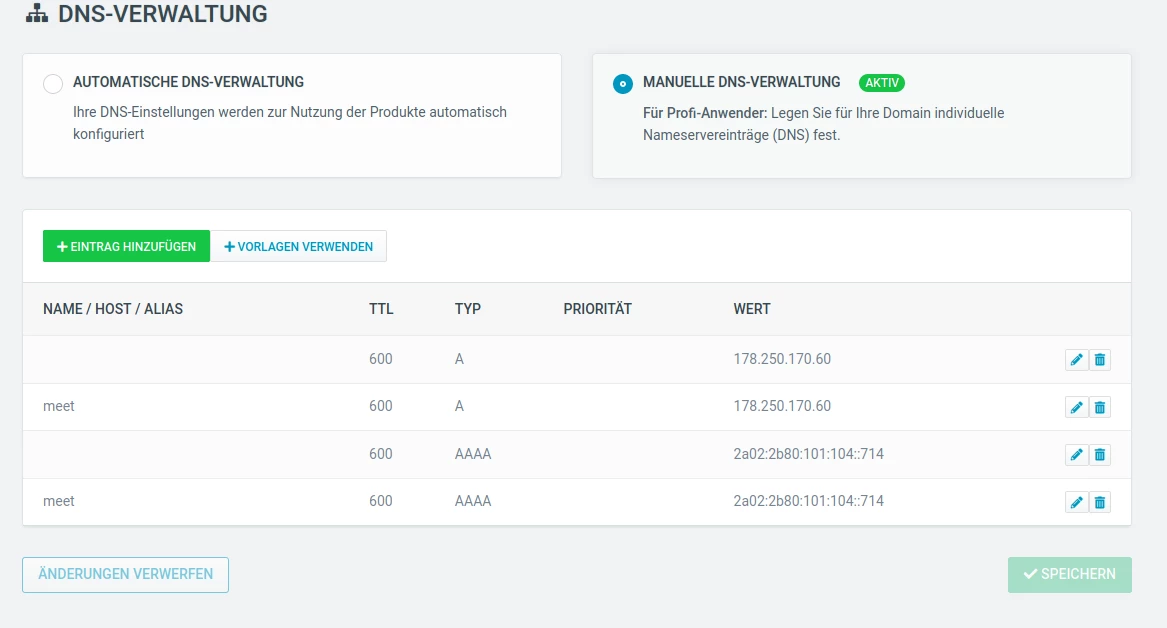This screenshot has height=628, width=1167.
Task: Edit the A record with empty host name
Action: [x=1076, y=360]
